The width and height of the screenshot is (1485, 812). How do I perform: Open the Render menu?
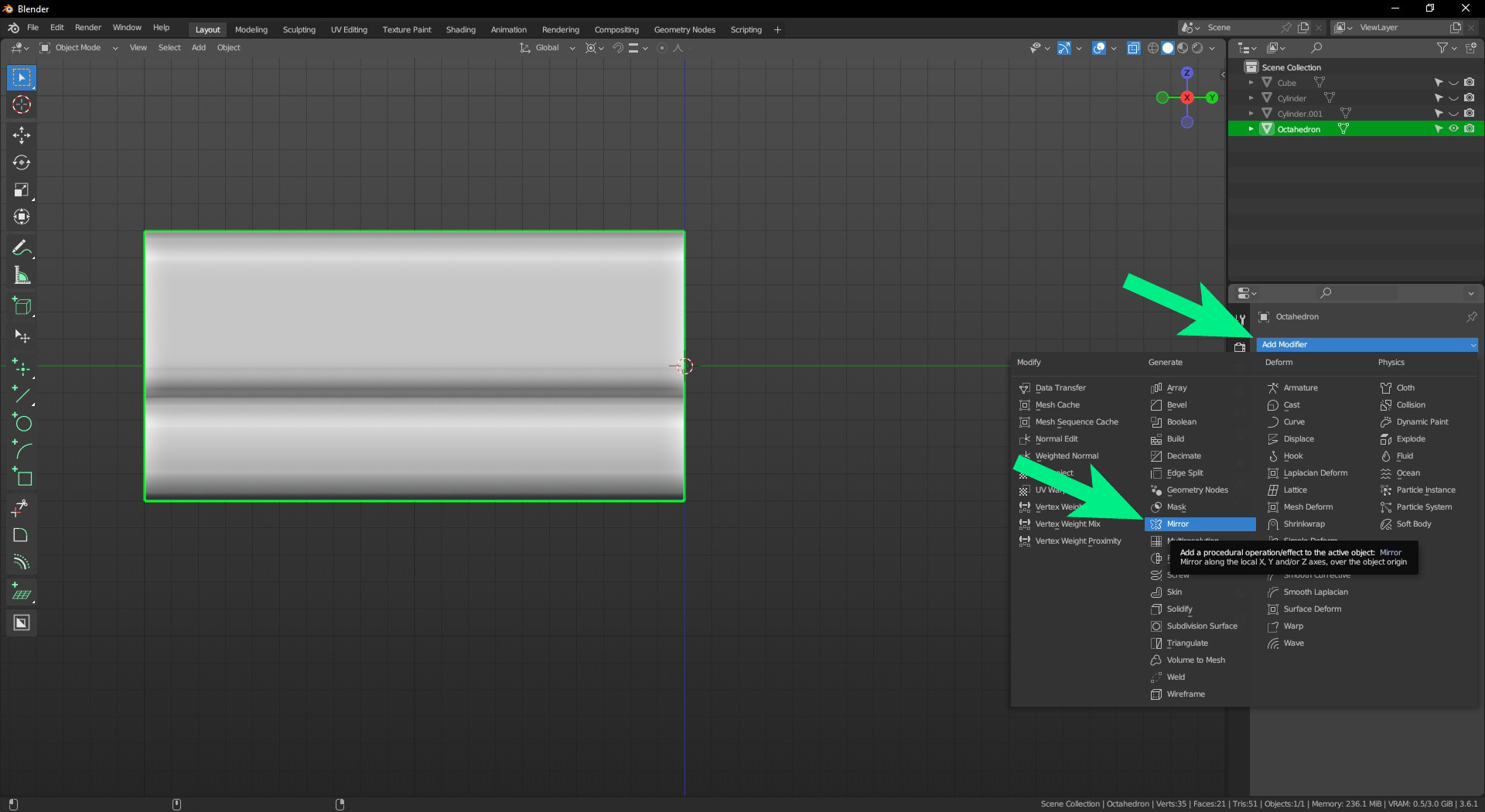pos(87,27)
